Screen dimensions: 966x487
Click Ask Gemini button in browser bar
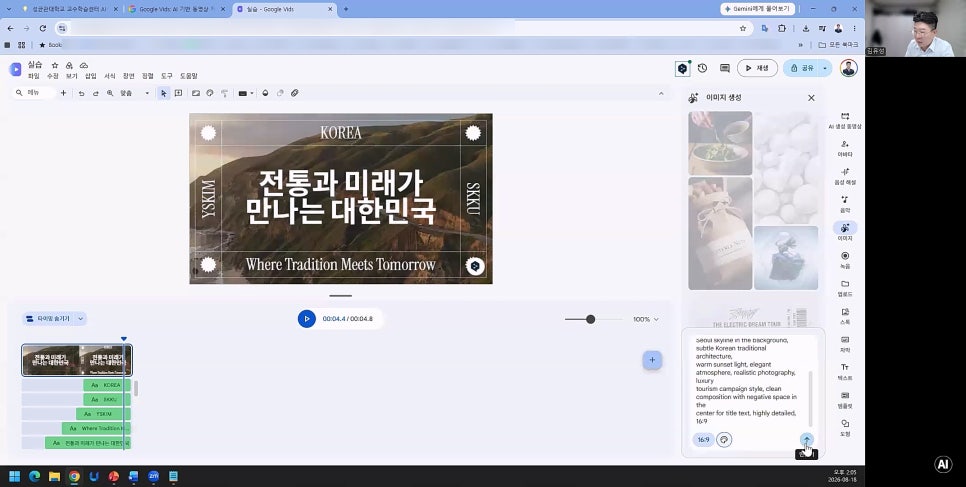click(x=757, y=9)
